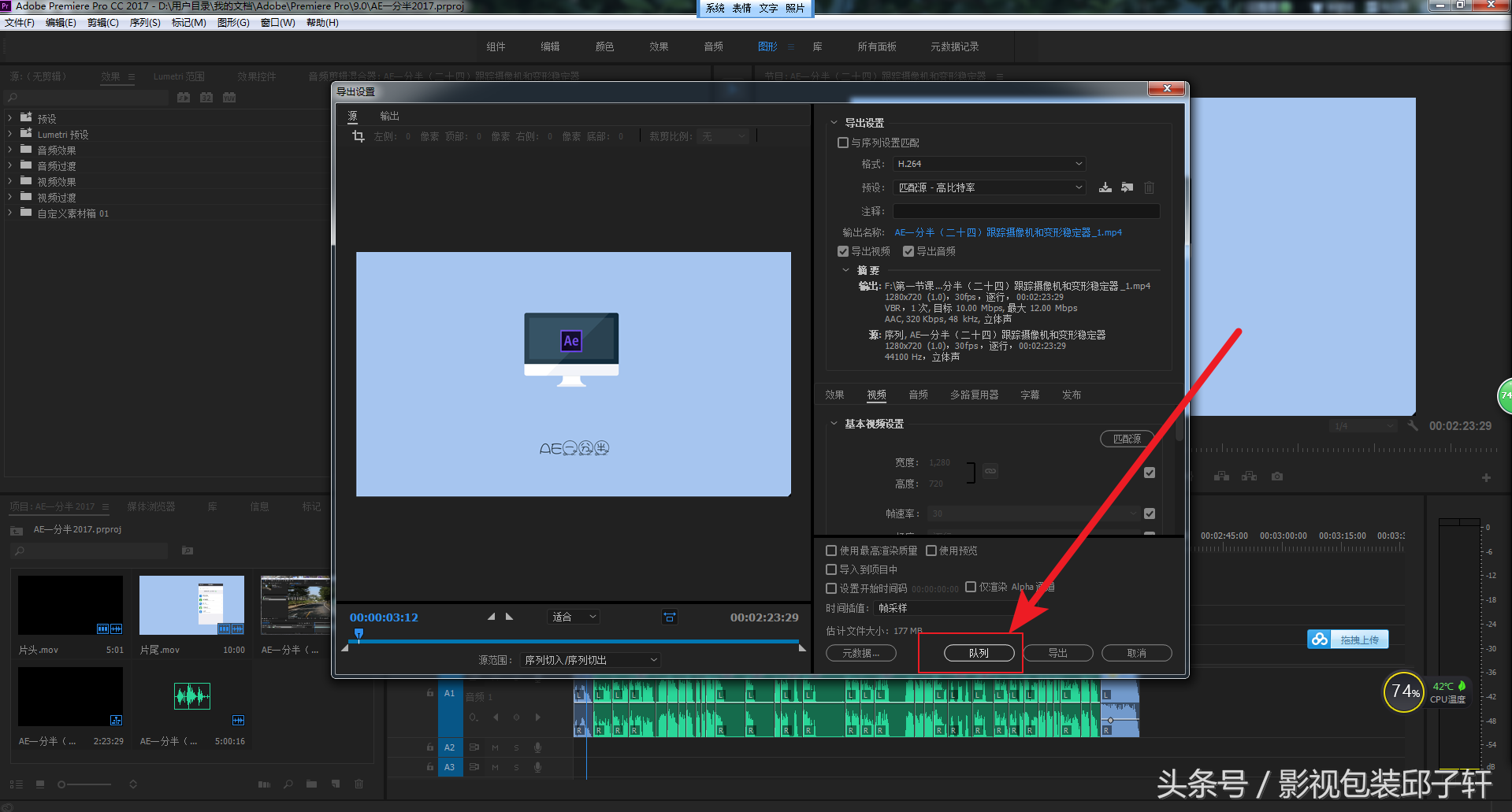1512x812 pixels.
Task: Click the Export button
Action: coord(1058,653)
